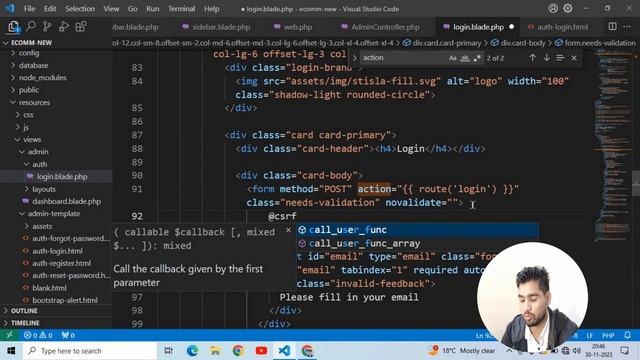Open the File menu
The width and height of the screenshot is (640, 360).
29,9
